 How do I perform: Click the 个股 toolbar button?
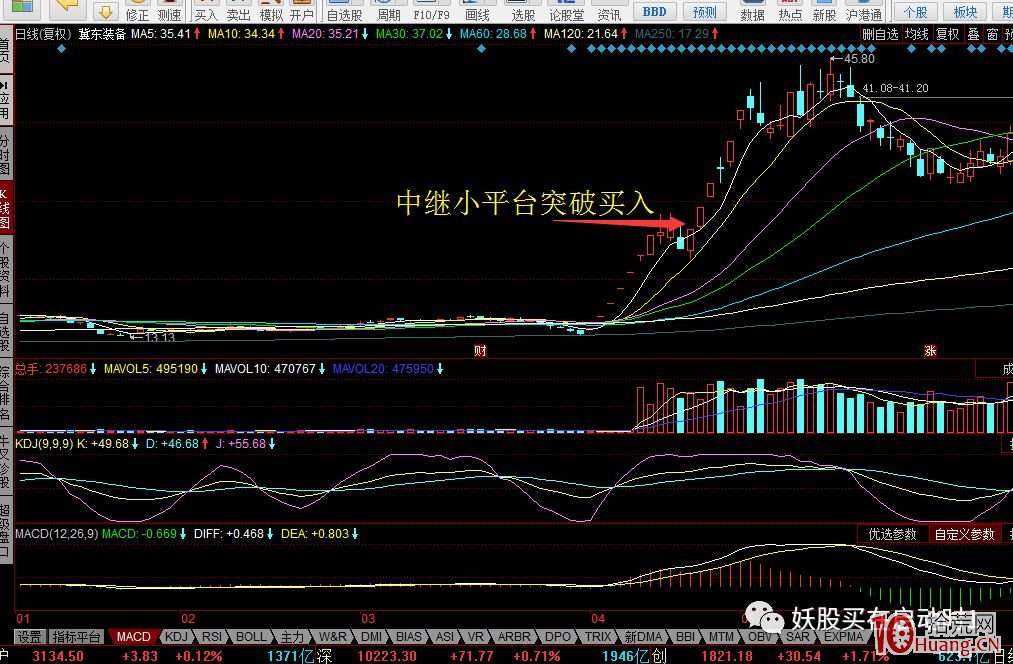tap(915, 11)
